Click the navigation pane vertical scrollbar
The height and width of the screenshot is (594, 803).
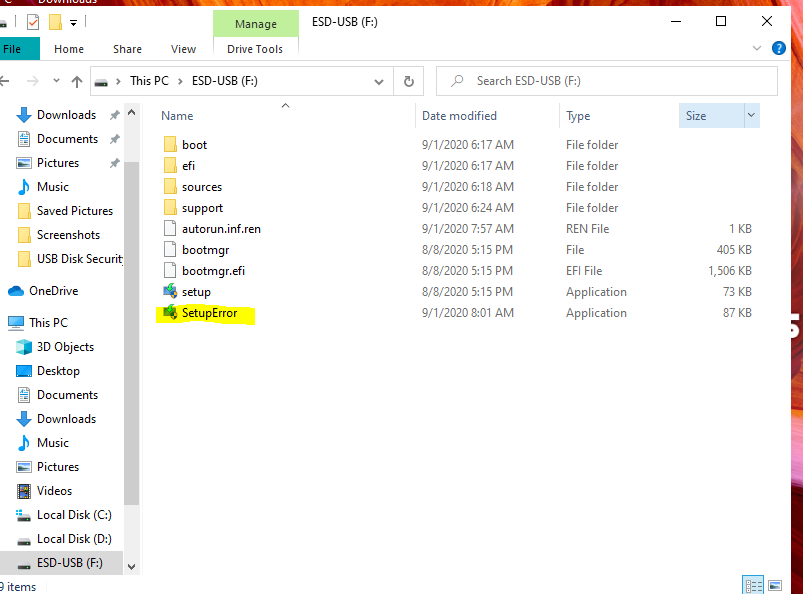click(131, 330)
